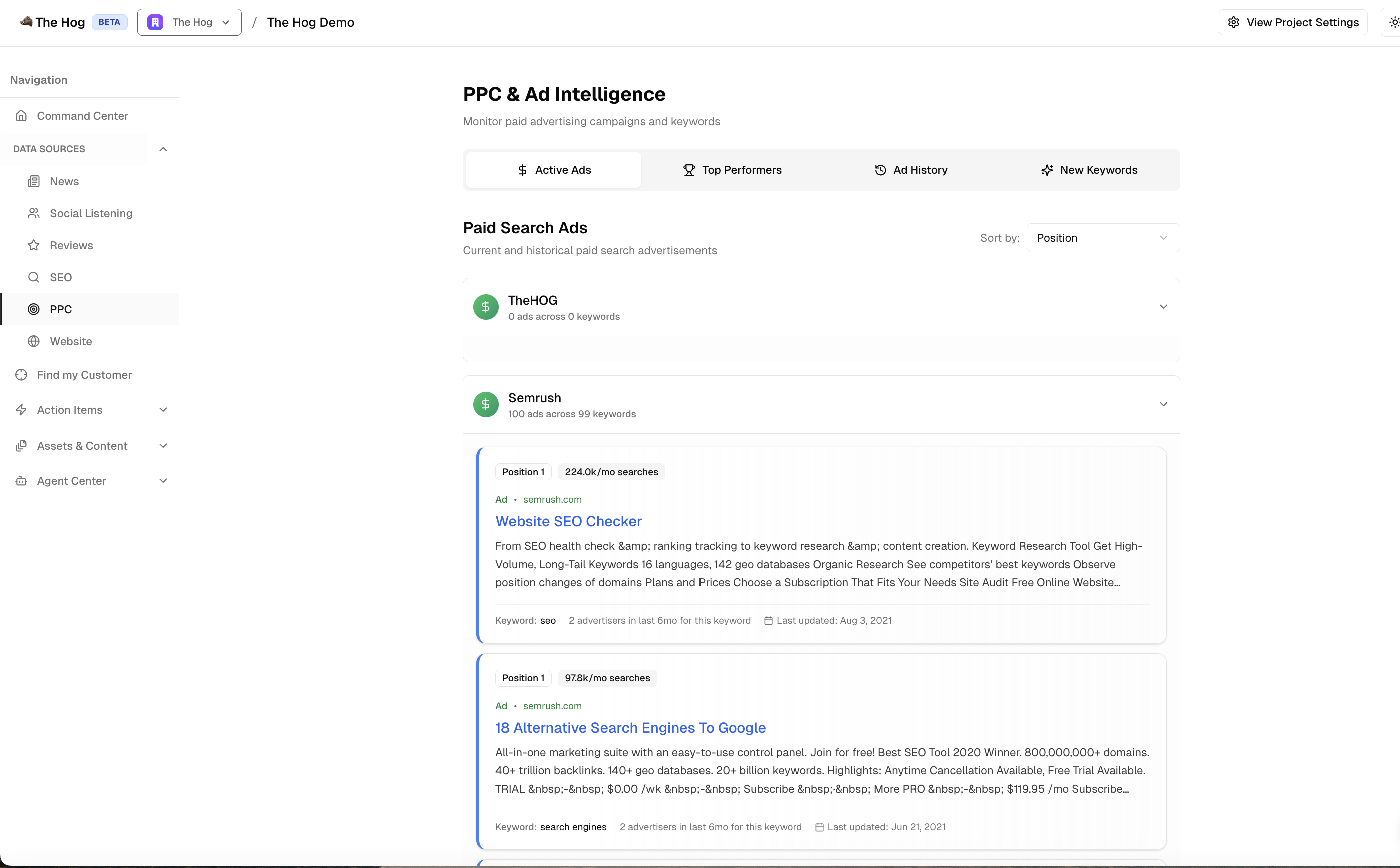Open 18 Alternative Search Engines To Google link

click(630, 728)
